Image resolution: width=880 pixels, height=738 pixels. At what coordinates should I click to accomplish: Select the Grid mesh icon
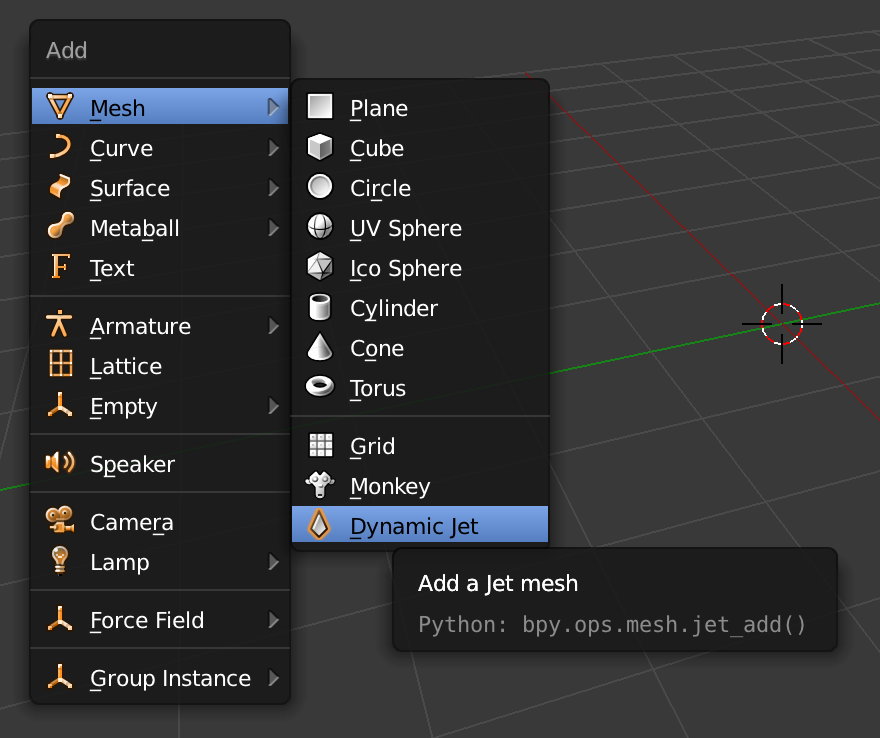tap(319, 445)
